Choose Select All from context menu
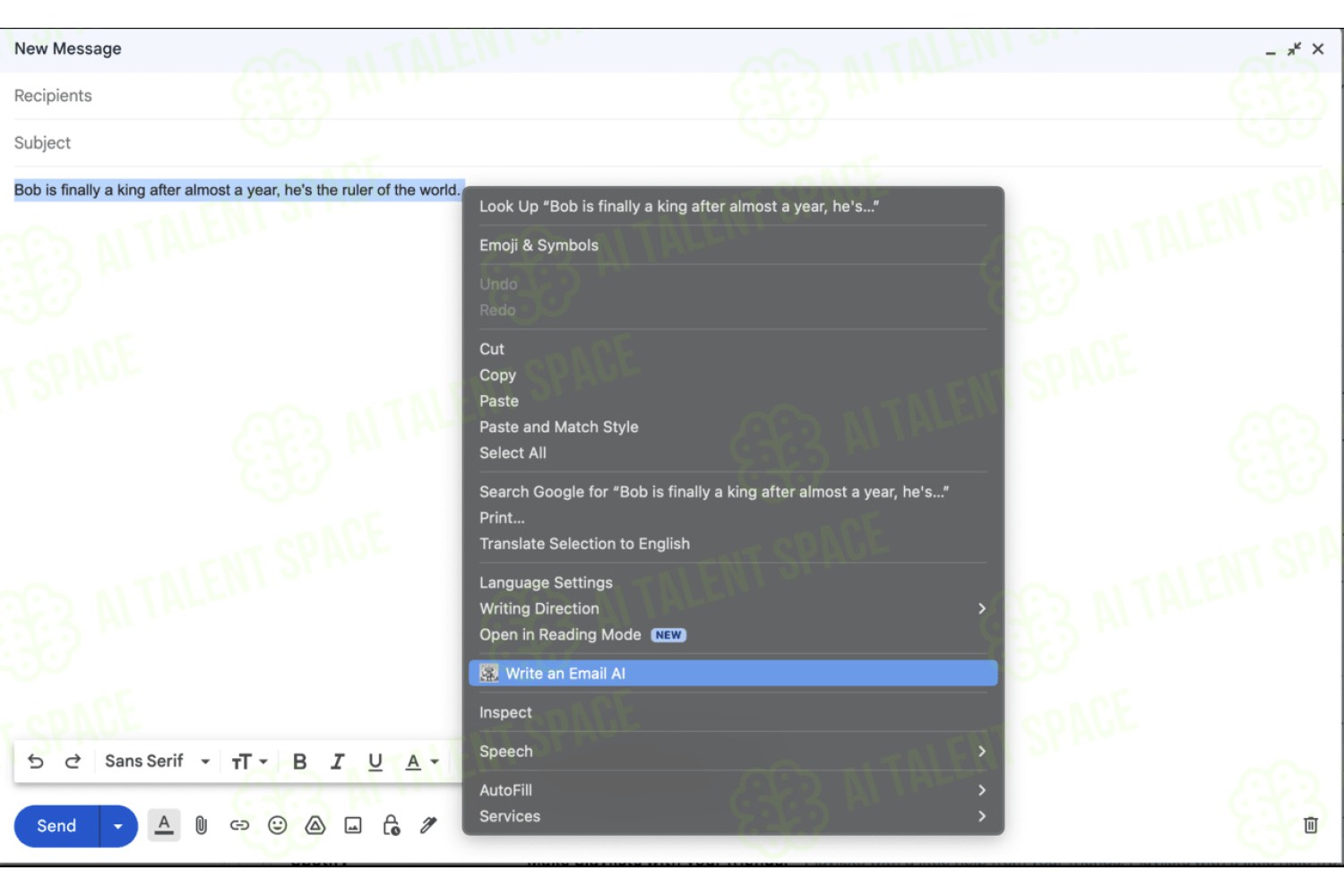Viewport: 1344px width, 896px height. [733, 453]
